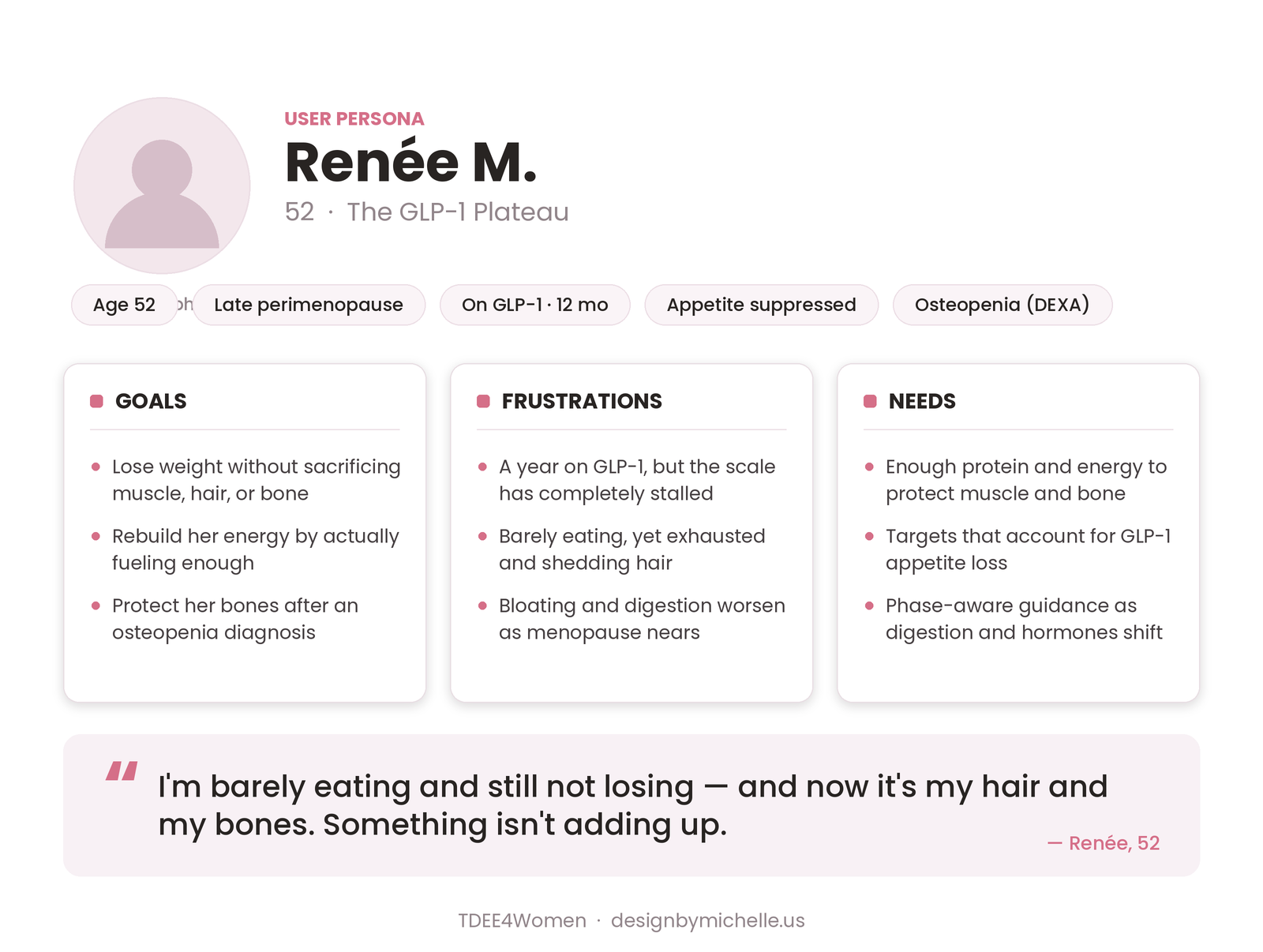Select the 'On GLP-1 · 12 mo' tag

(535, 305)
